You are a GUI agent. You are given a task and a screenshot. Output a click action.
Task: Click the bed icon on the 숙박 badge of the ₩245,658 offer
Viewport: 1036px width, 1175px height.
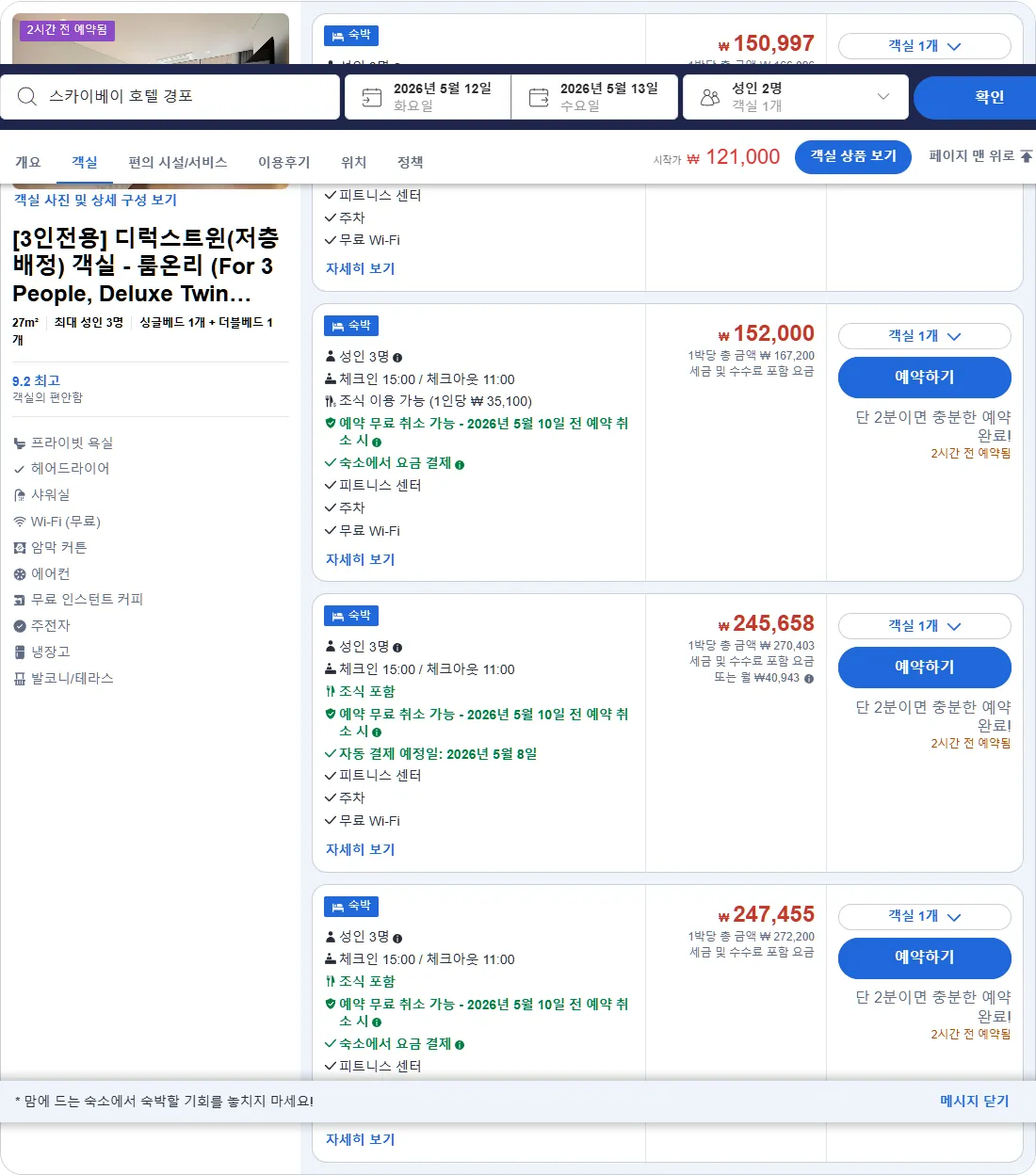pyautogui.click(x=338, y=616)
